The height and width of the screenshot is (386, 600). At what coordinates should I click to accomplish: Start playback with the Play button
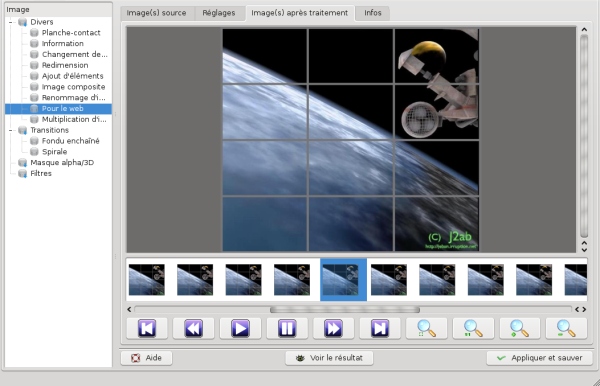click(x=240, y=328)
